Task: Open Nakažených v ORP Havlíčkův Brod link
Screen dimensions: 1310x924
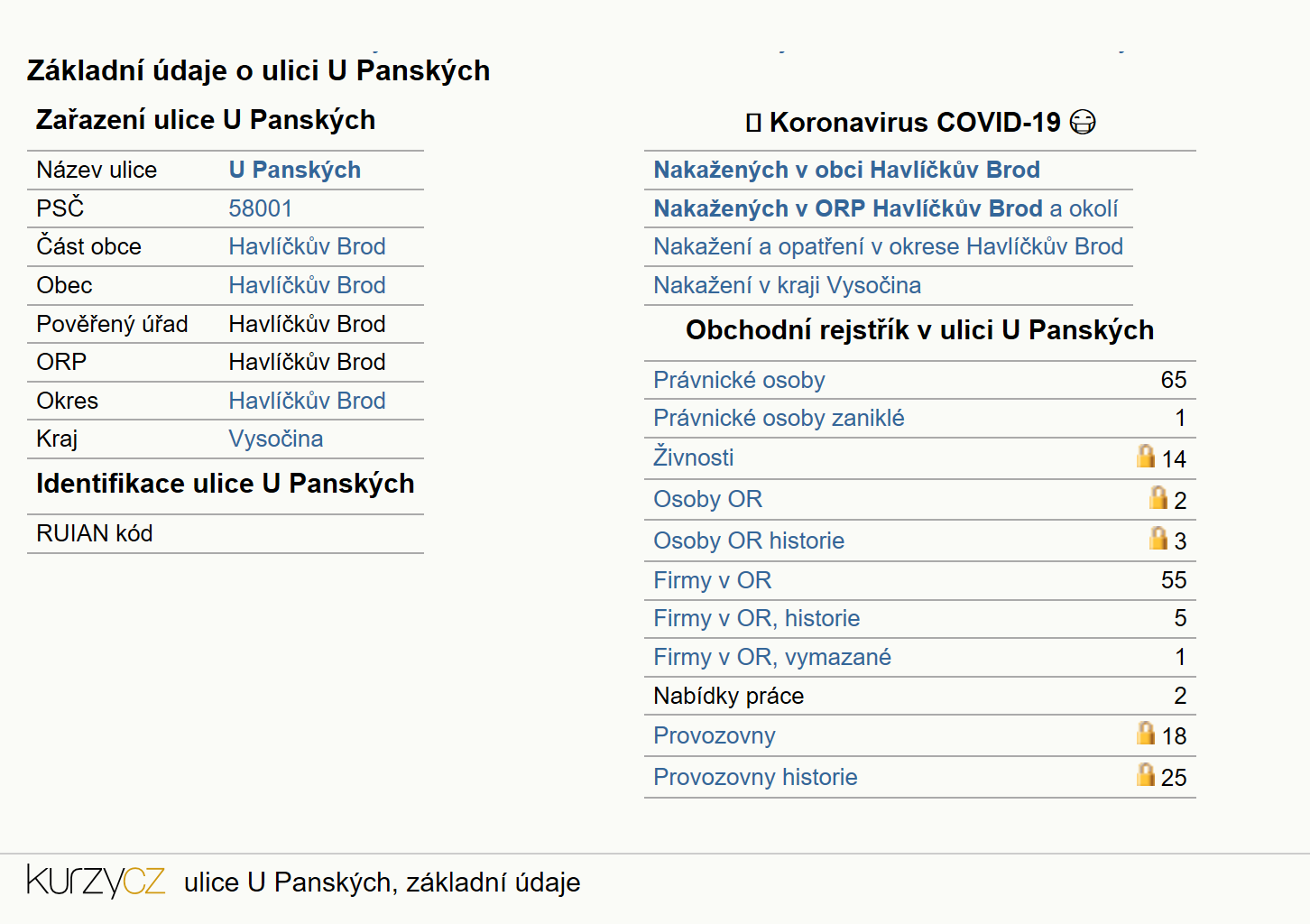Action: click(x=848, y=208)
